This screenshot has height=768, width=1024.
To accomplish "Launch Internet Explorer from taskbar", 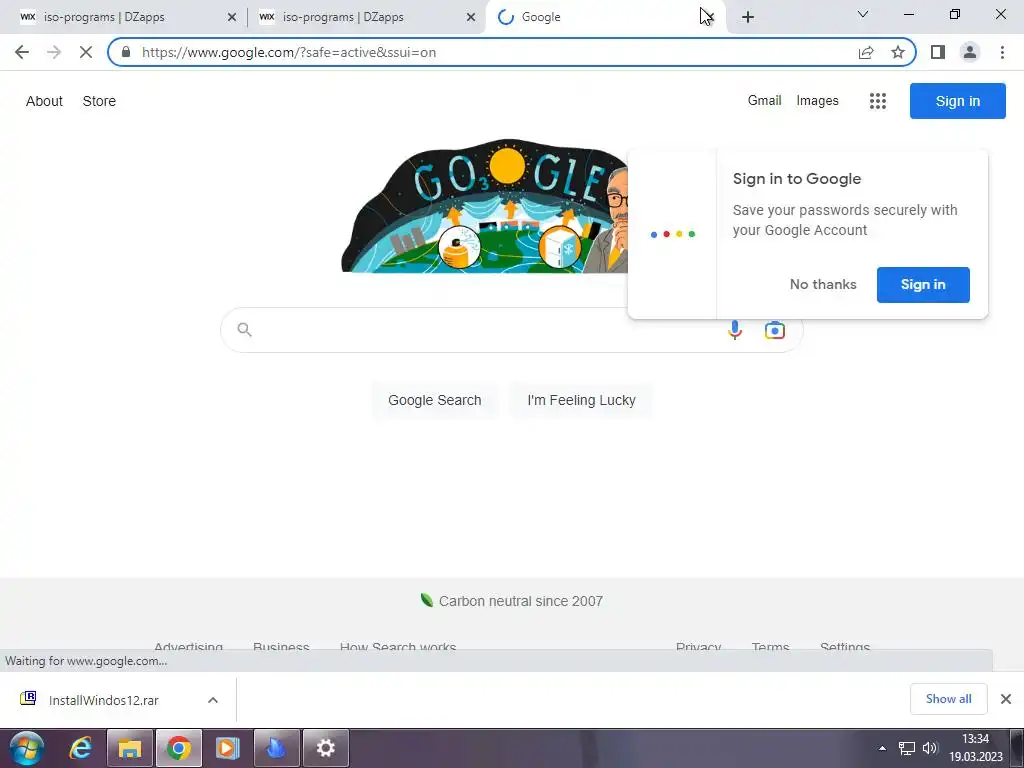I will 80,748.
